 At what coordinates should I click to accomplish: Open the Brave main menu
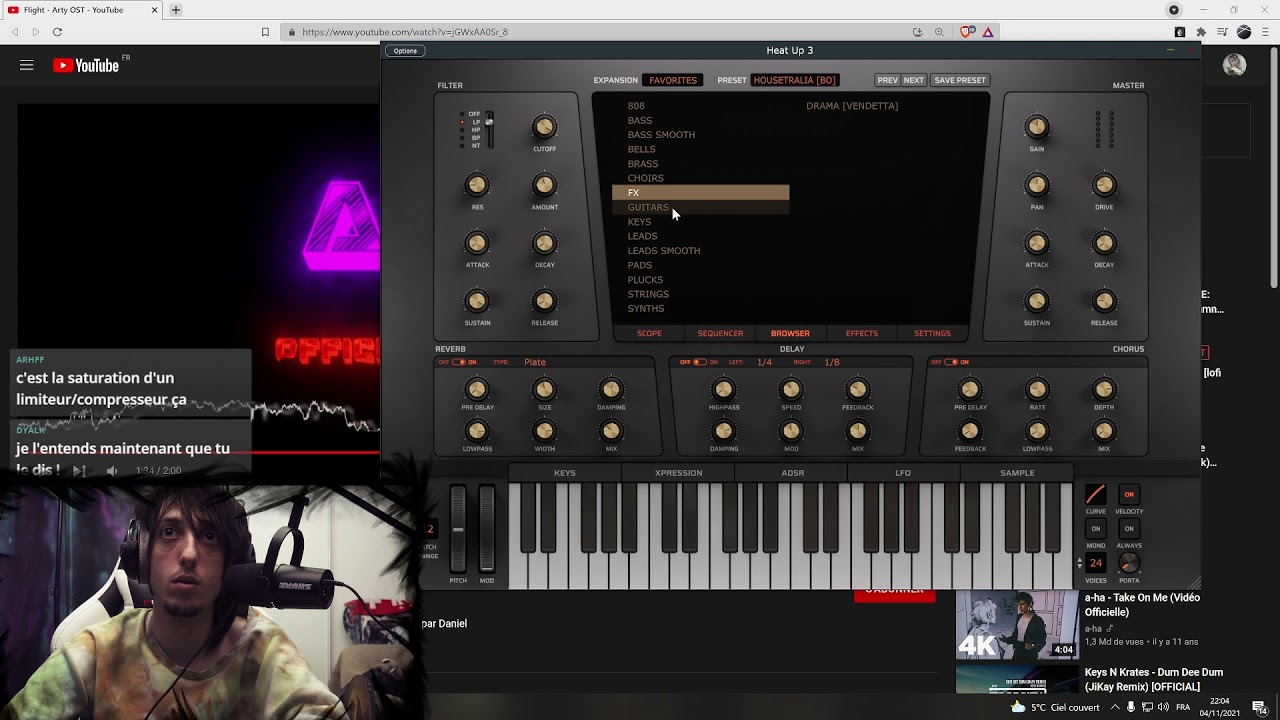1265,32
